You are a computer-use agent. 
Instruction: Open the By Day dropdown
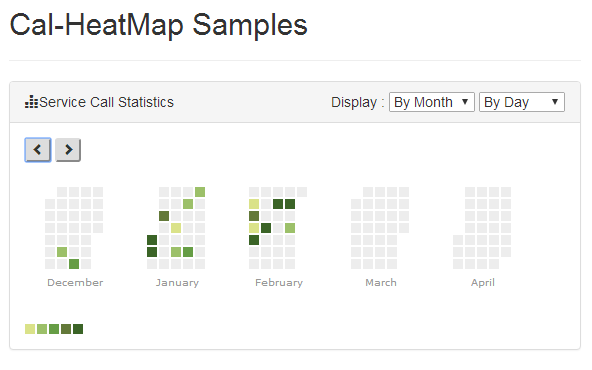tap(522, 102)
